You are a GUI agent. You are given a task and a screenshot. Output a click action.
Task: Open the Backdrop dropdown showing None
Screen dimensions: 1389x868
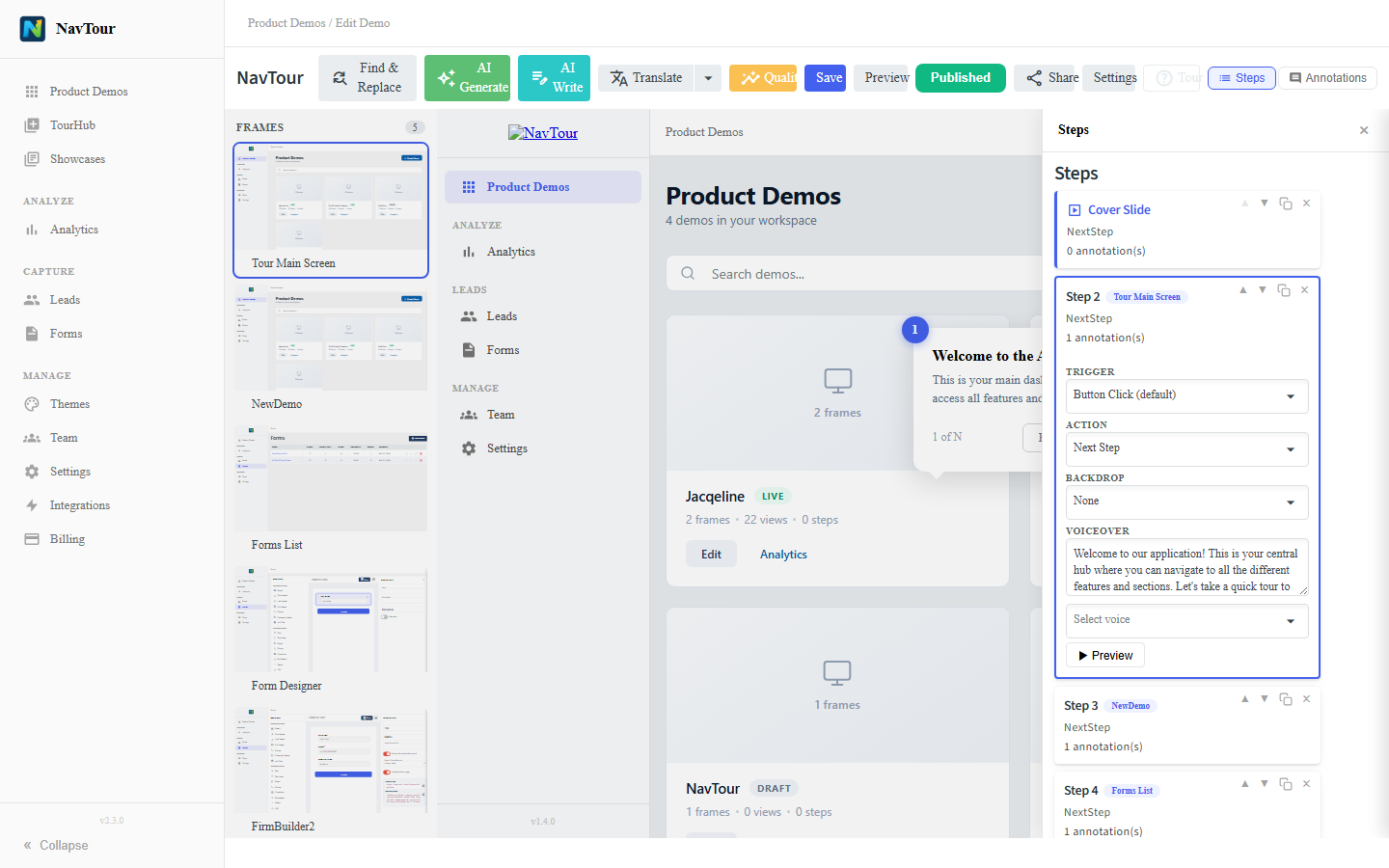(1187, 502)
